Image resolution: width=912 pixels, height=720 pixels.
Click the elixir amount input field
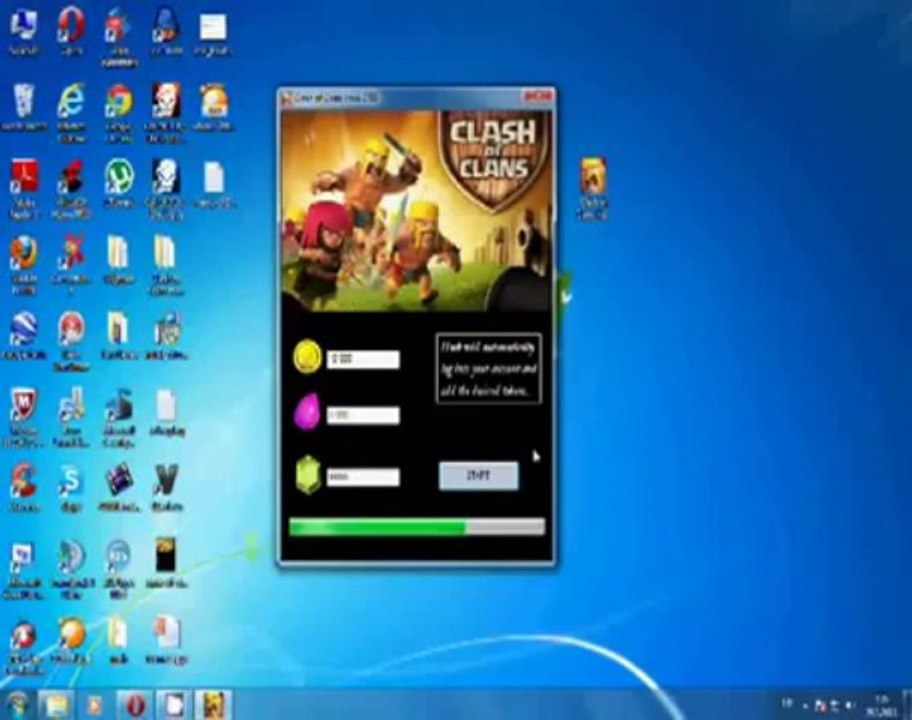pos(363,415)
